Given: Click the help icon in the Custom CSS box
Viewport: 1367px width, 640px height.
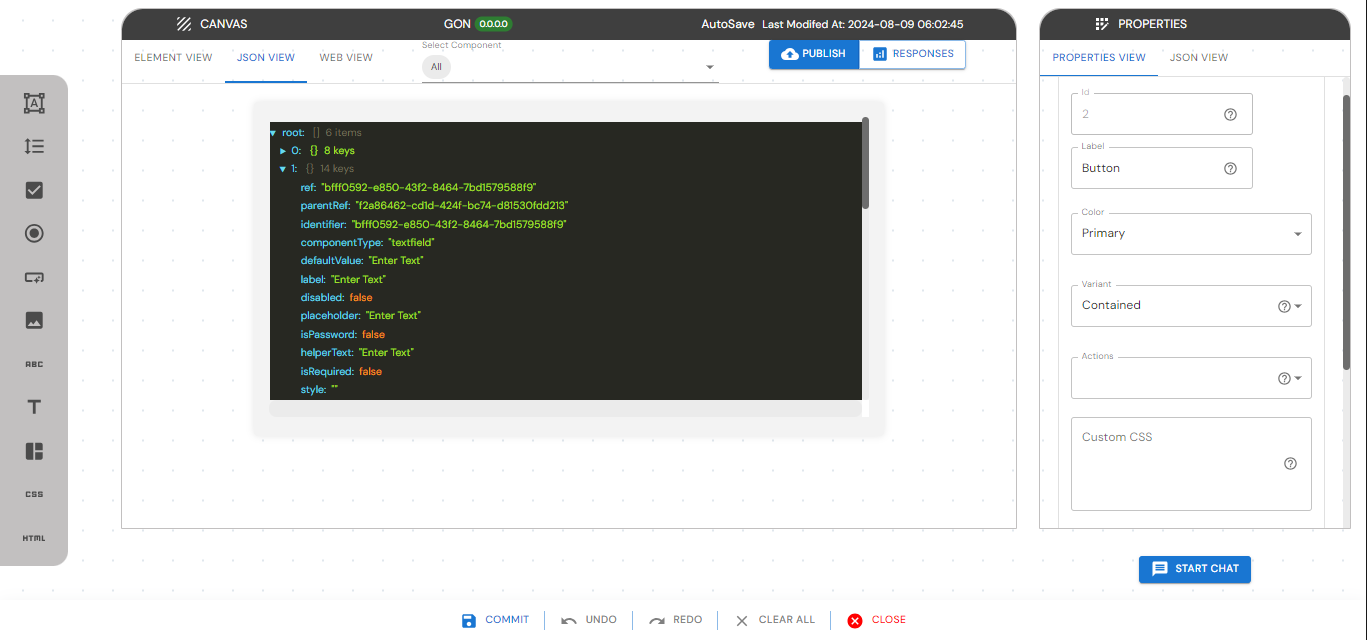Looking at the screenshot, I should [1290, 464].
